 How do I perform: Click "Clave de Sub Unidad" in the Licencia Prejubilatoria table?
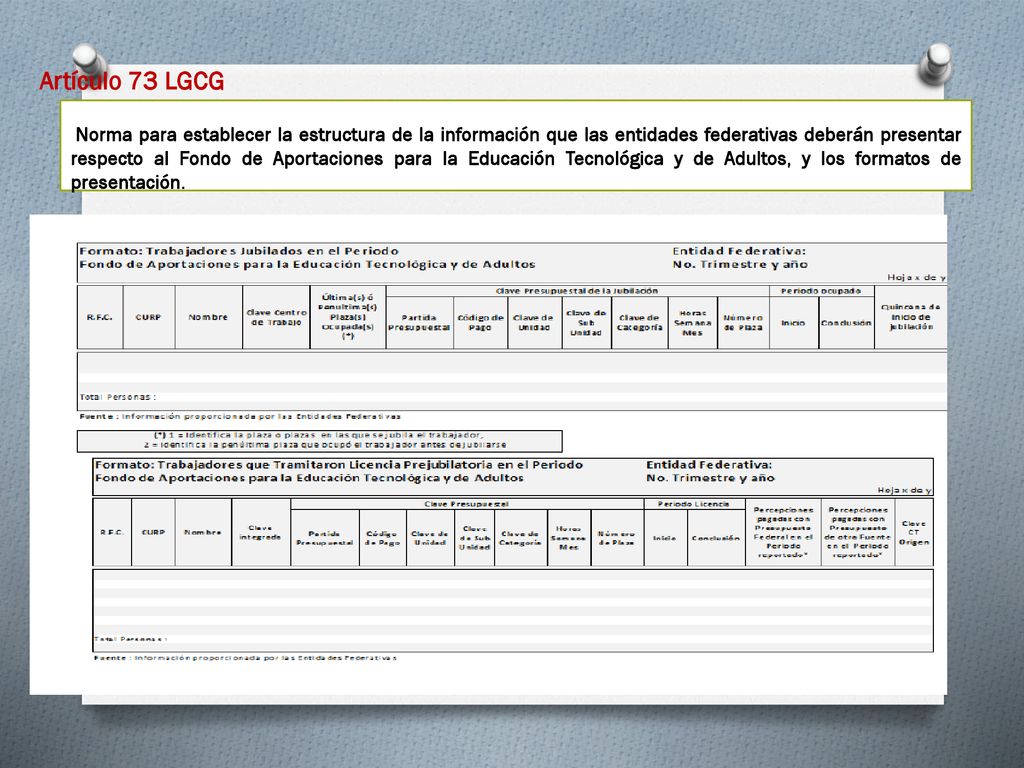pos(475,538)
